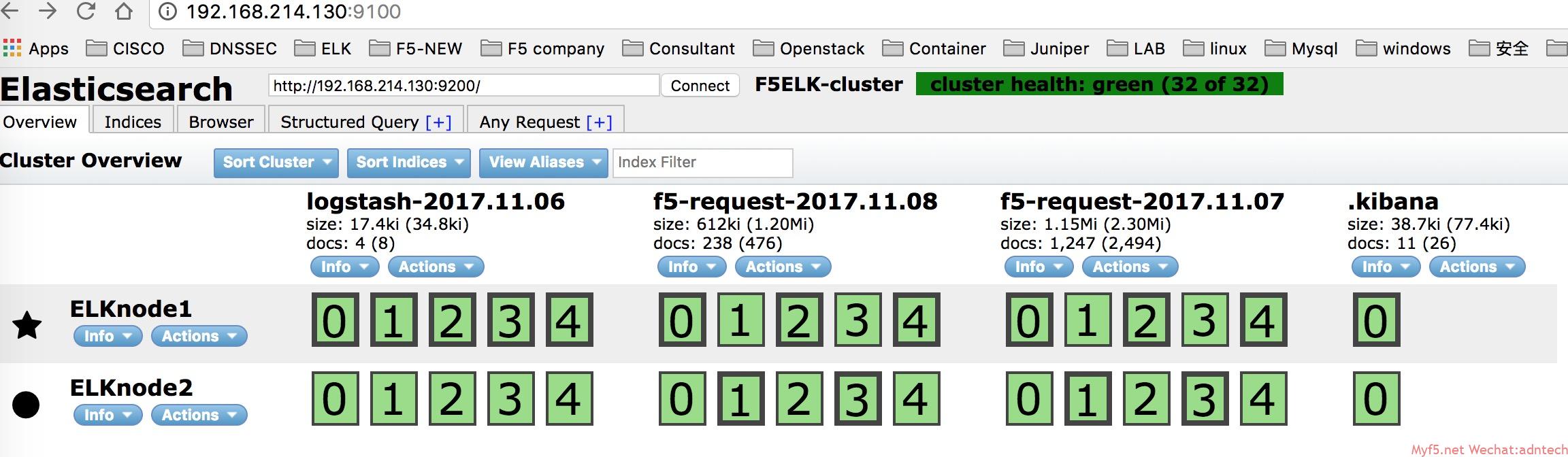Screen dimensions: 1568x457
Task: Open the Openstack bookmark folder
Action: point(808,48)
